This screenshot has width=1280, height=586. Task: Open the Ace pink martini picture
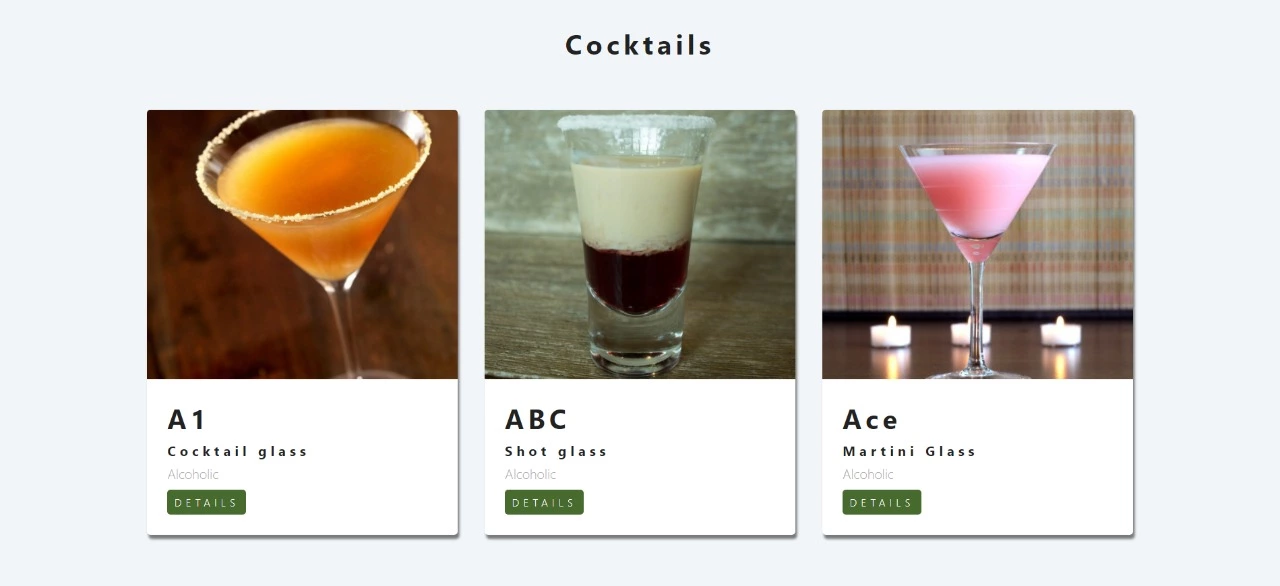click(x=977, y=244)
